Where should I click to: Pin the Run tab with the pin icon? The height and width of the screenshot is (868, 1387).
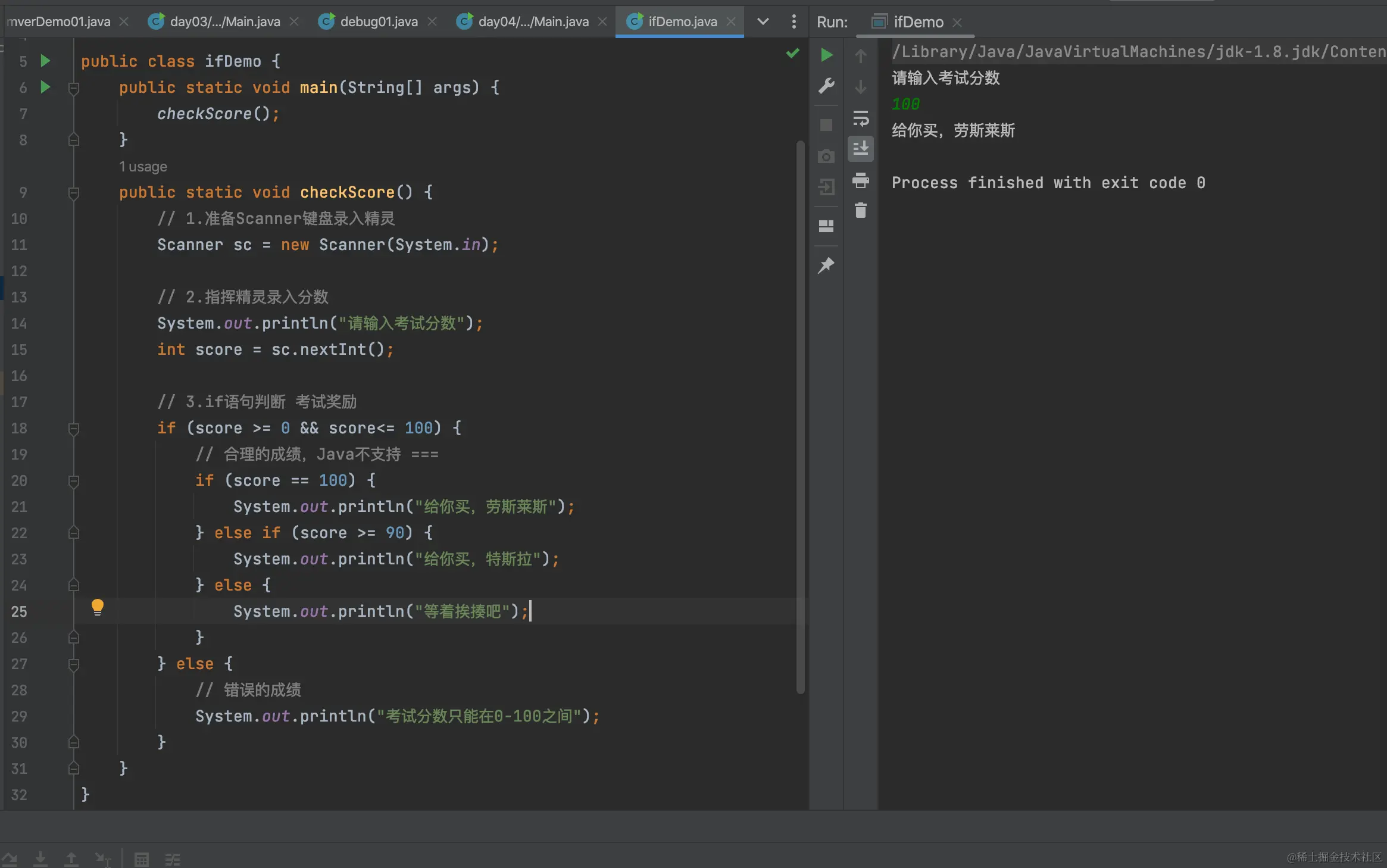[x=826, y=265]
